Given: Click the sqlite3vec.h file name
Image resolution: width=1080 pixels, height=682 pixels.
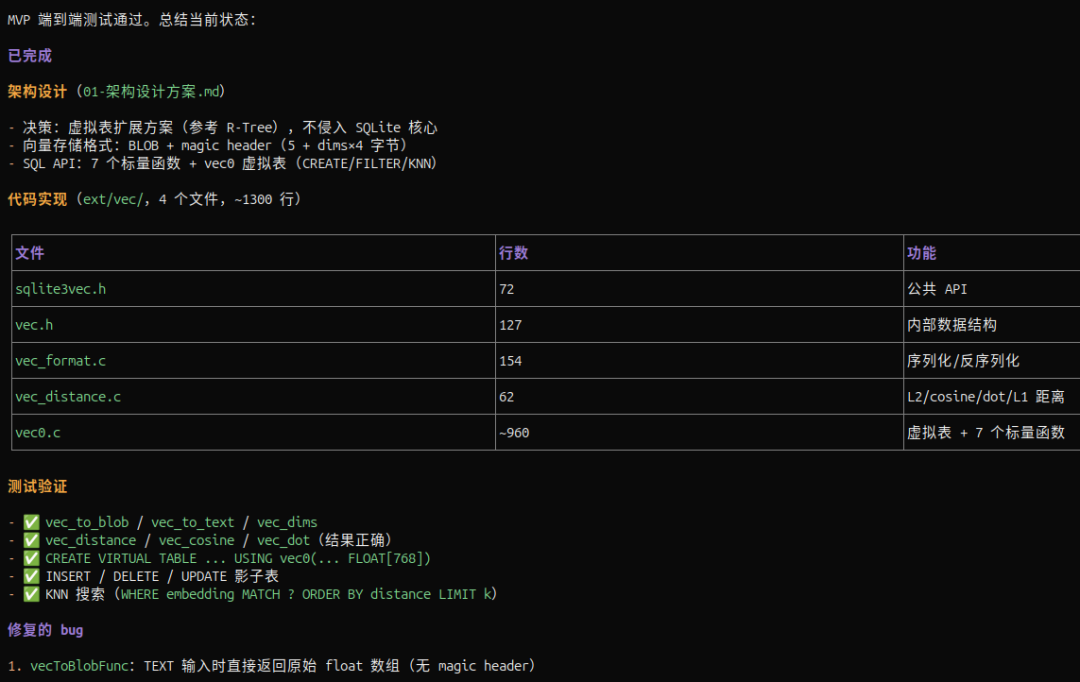Looking at the screenshot, I should (61, 289).
